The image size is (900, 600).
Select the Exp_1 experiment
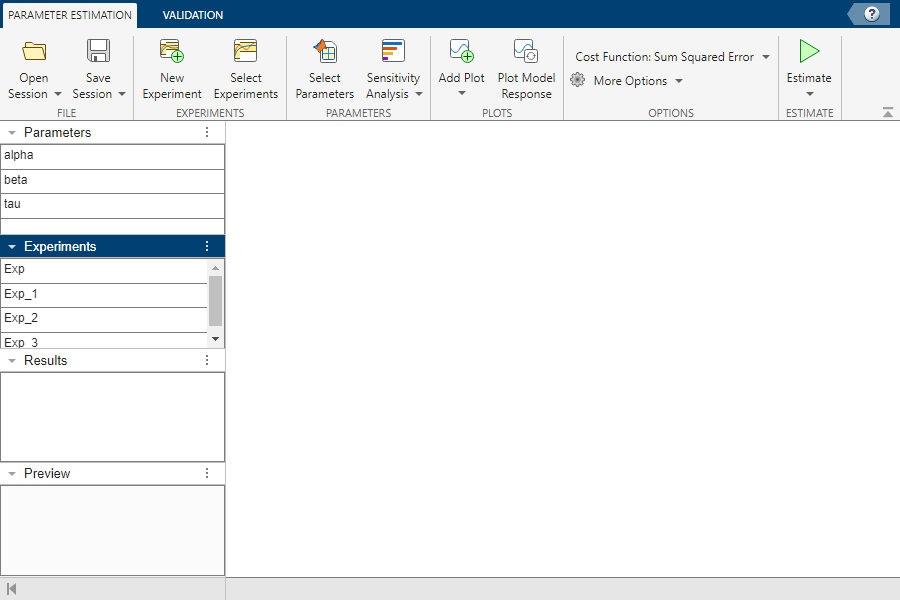(104, 295)
